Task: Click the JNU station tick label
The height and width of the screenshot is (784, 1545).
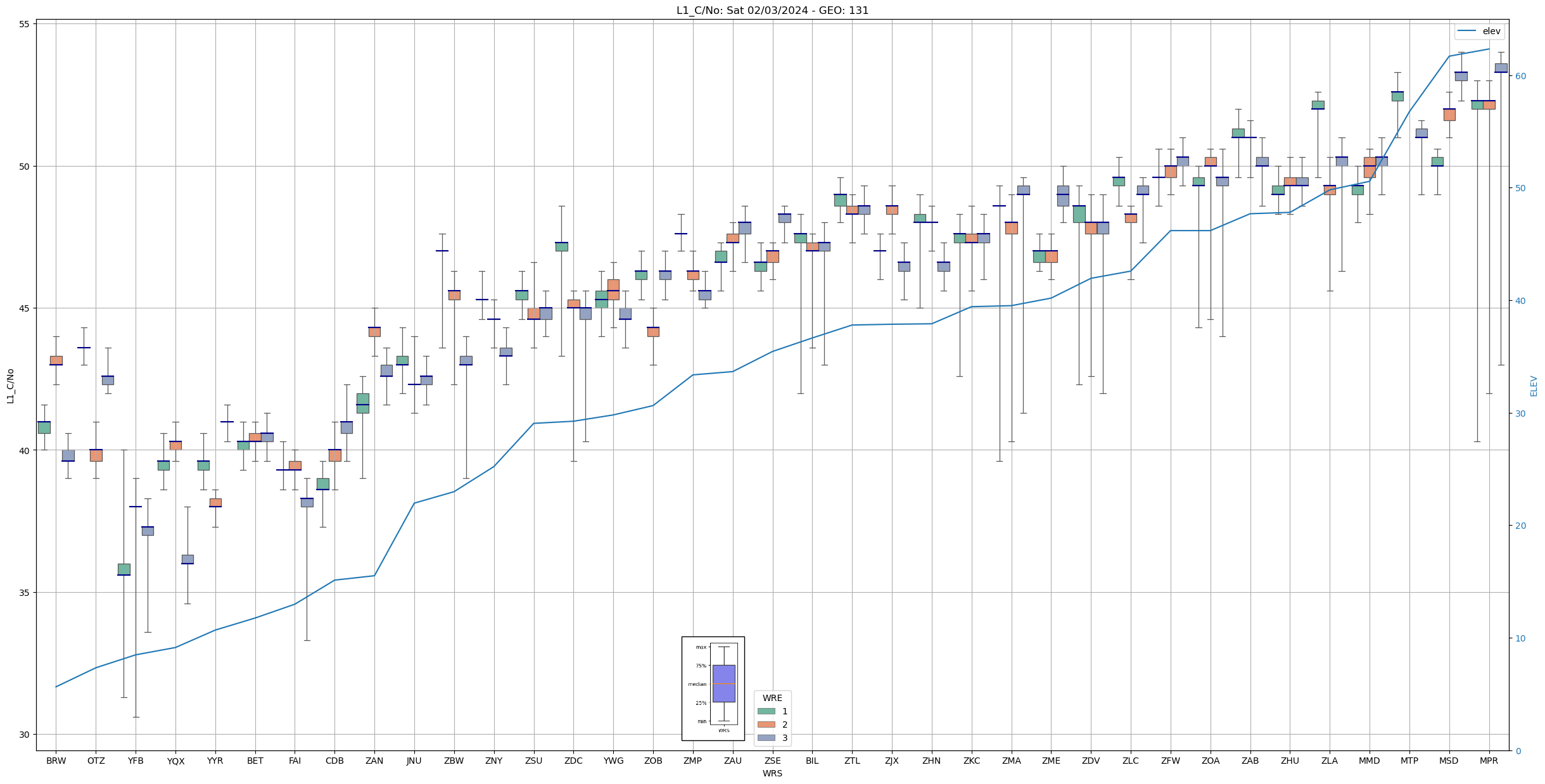Action: pos(414,761)
